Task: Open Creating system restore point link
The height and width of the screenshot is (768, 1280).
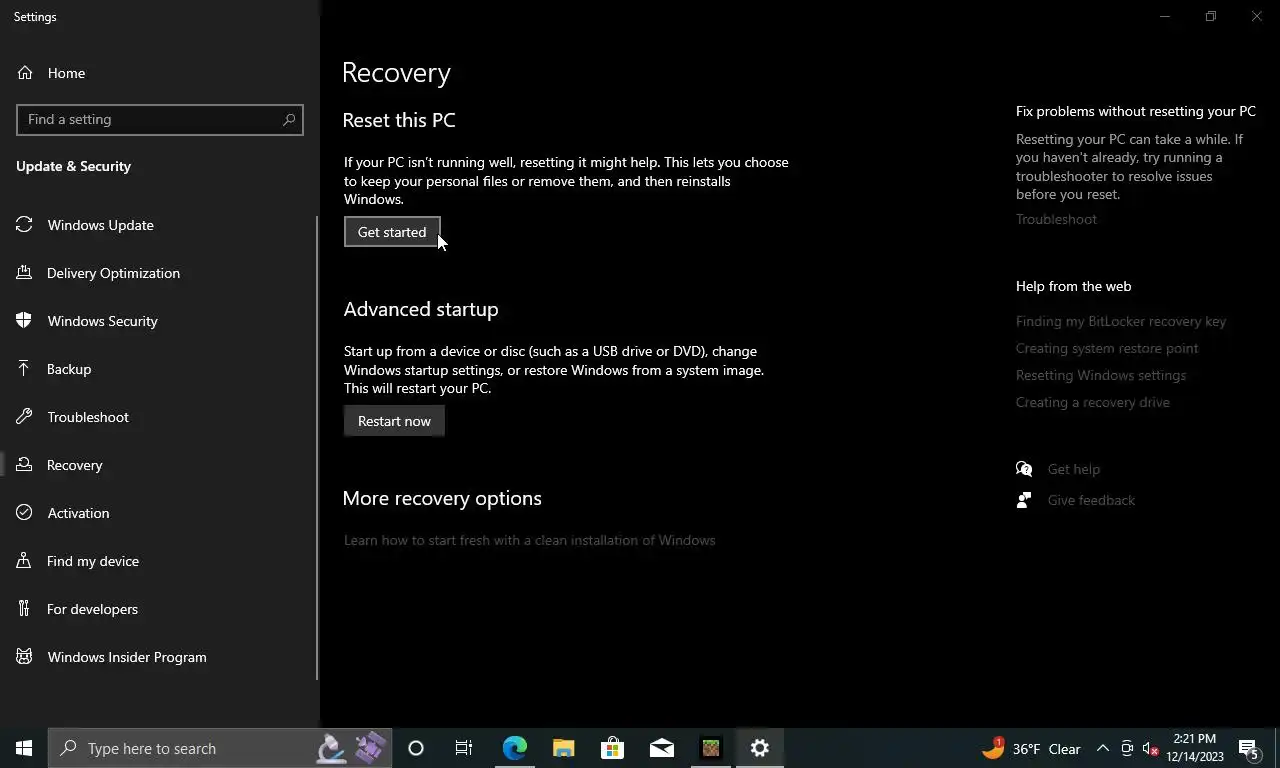Action: 1107,348
